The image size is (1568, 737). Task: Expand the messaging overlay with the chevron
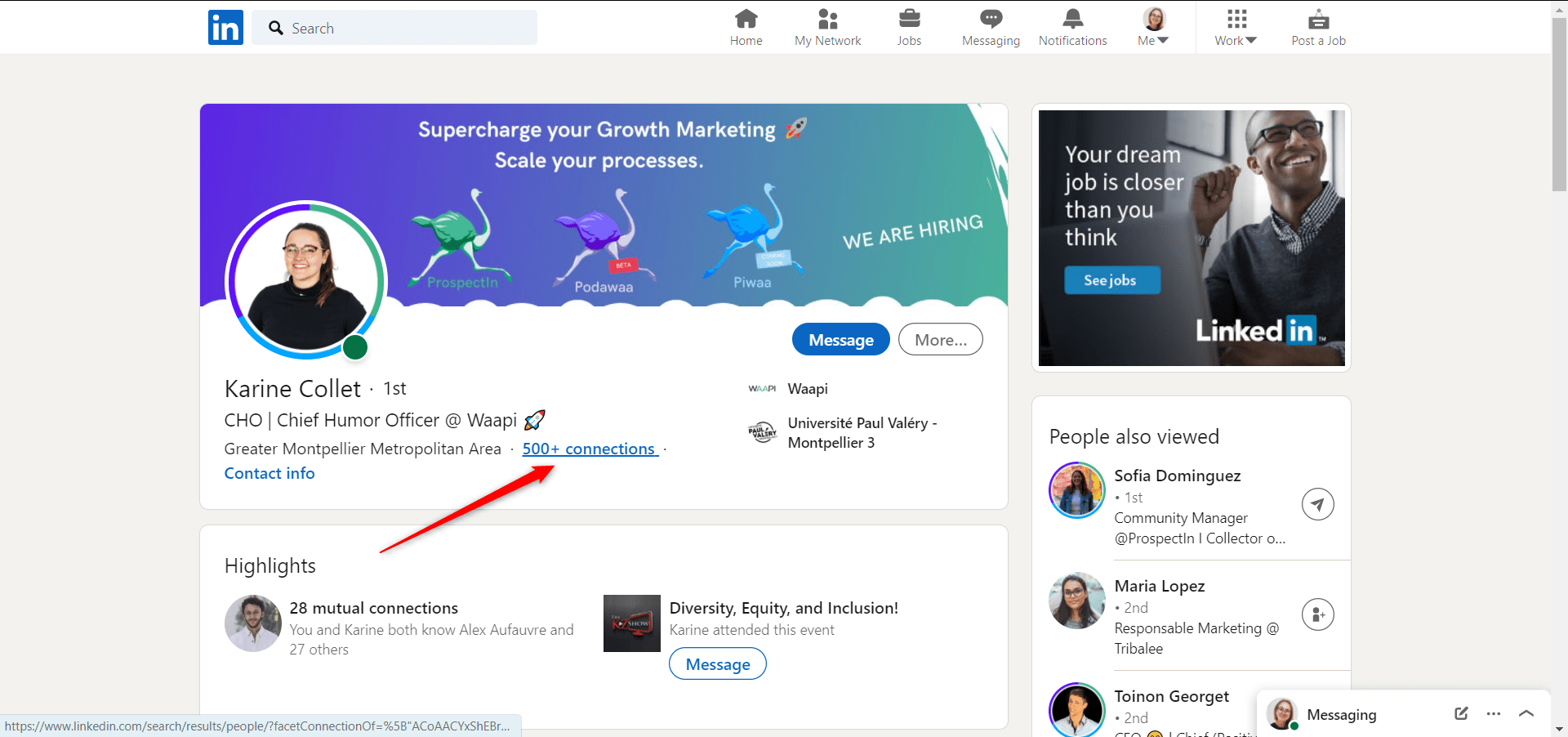tap(1526, 713)
